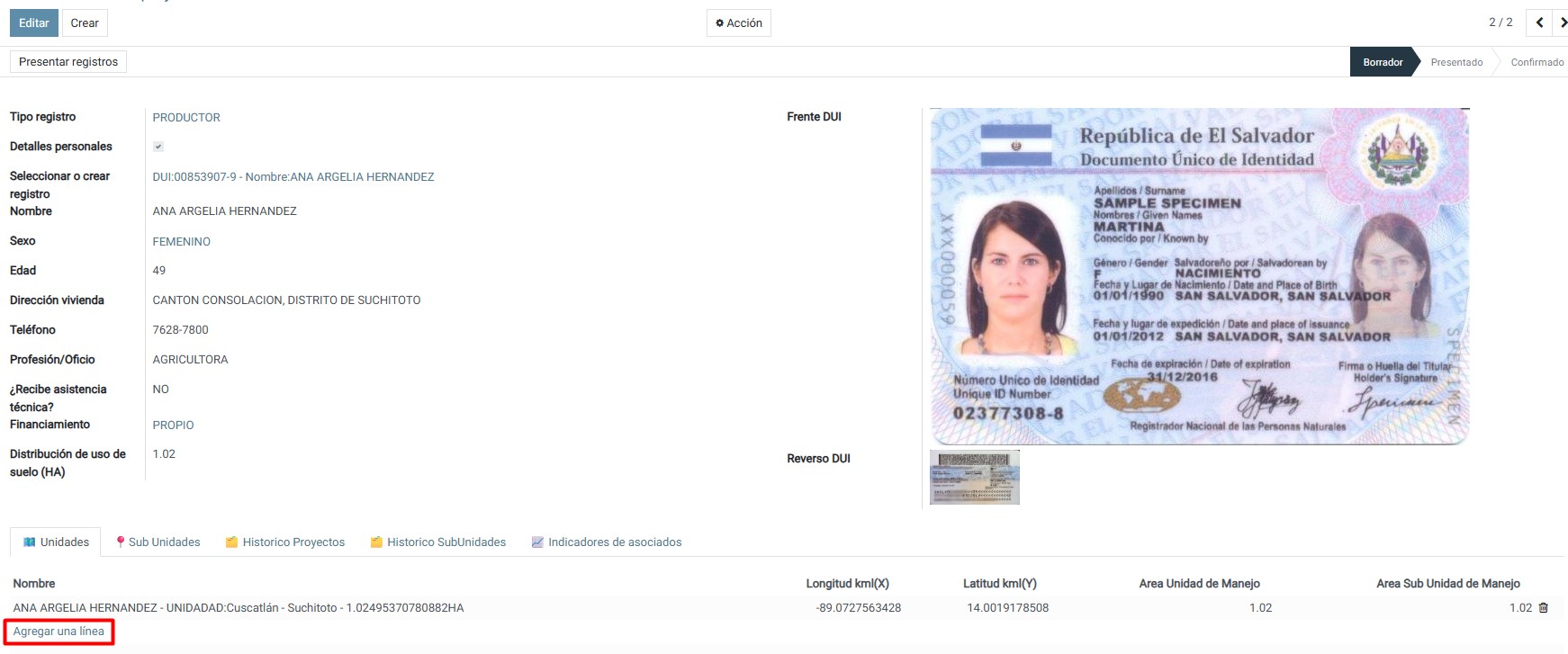
Task: Click the Frente DUI card image
Action: click(1199, 277)
